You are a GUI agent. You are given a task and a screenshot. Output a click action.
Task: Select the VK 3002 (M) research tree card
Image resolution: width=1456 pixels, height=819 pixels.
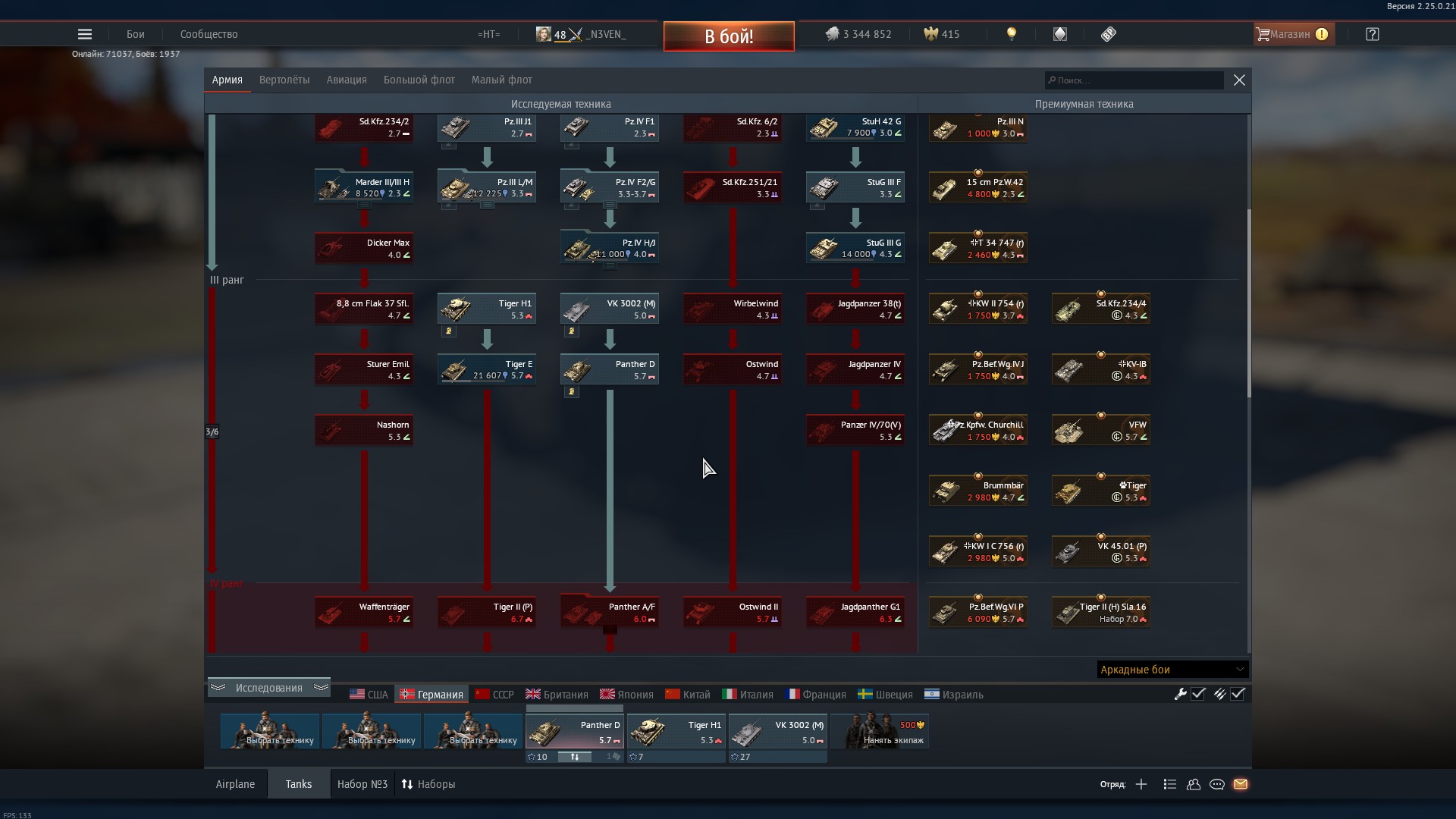pyautogui.click(x=610, y=309)
